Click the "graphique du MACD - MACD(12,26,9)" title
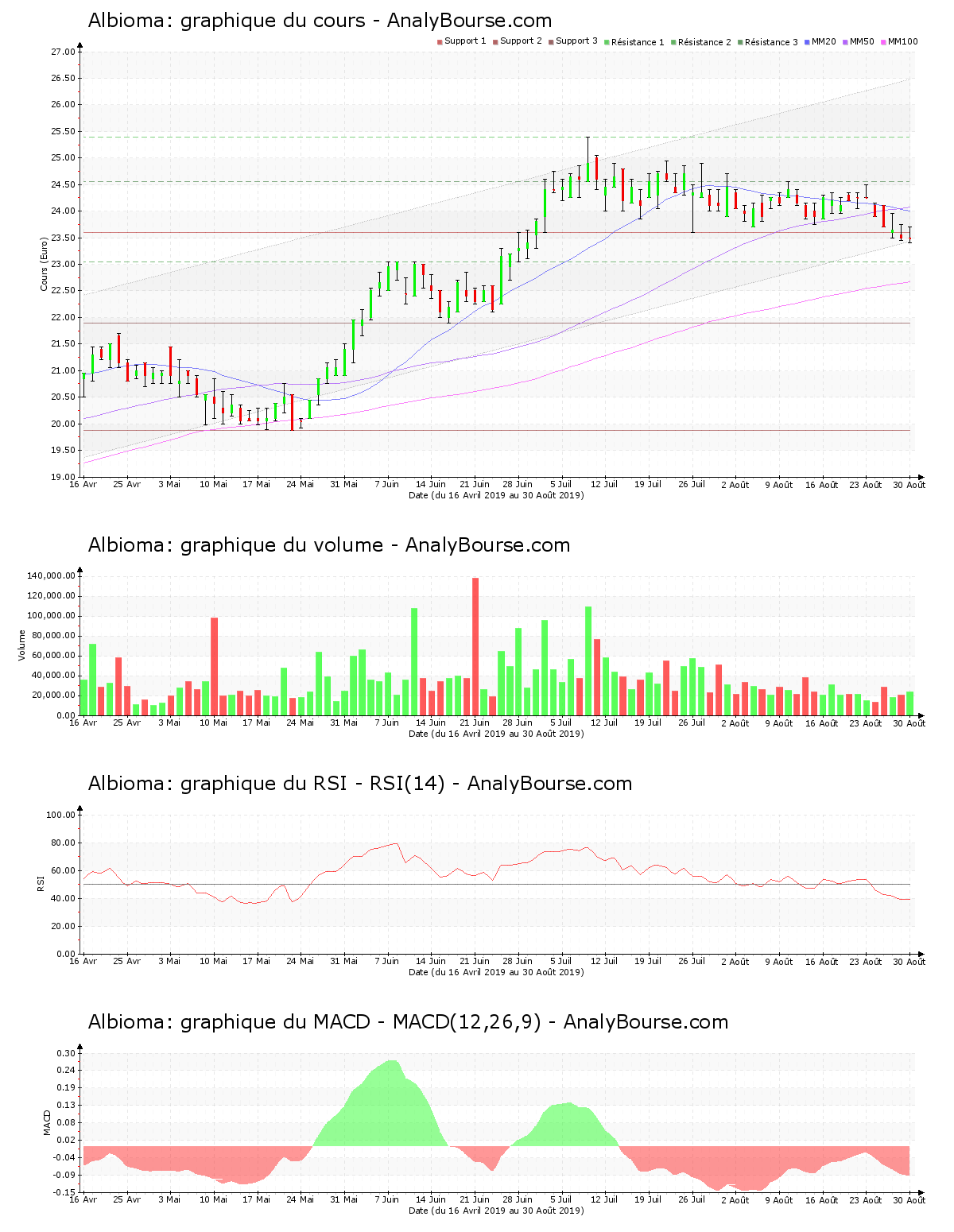Viewport: 954px width, 1232px height. [408, 1022]
